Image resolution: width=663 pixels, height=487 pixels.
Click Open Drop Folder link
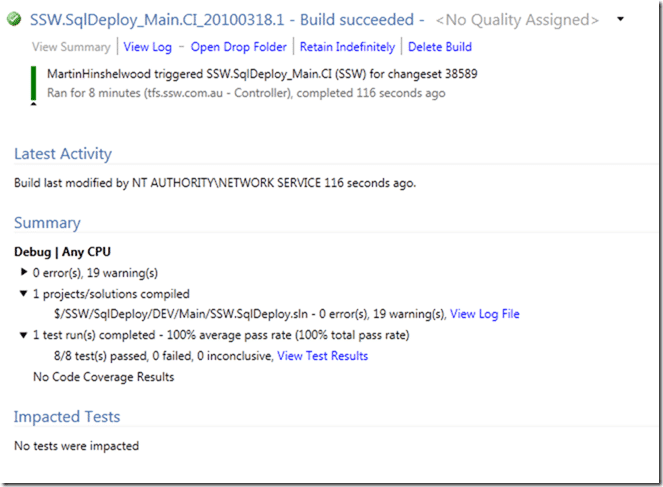[238, 47]
